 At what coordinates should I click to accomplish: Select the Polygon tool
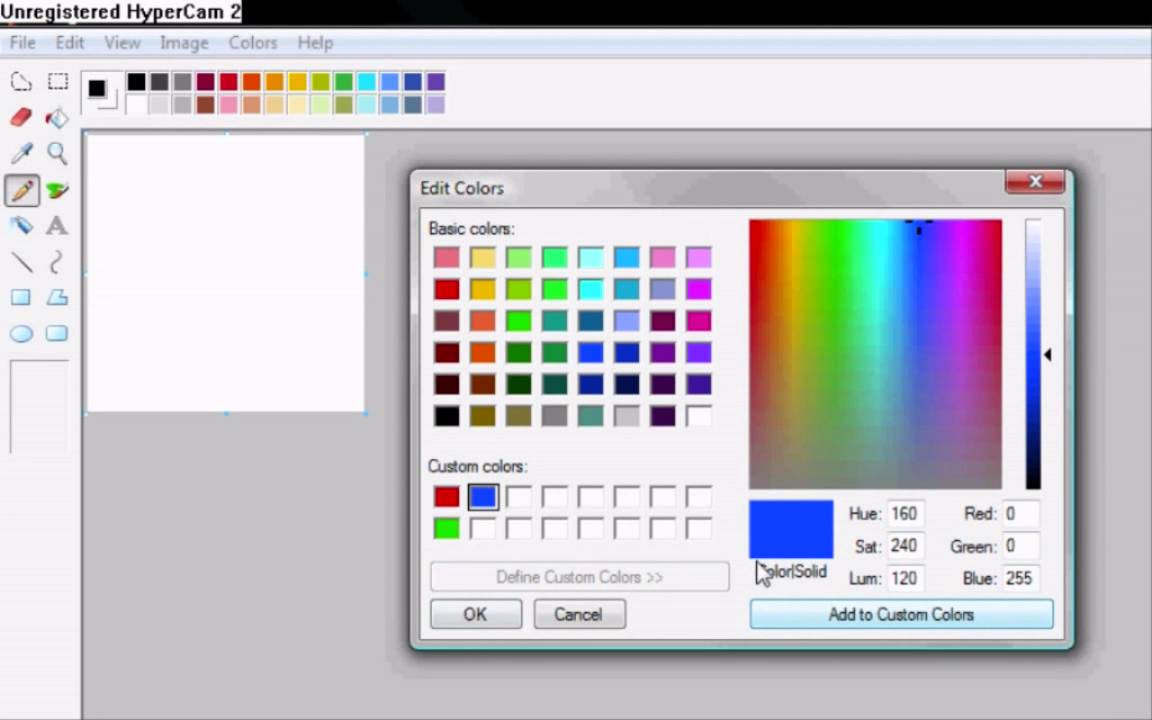point(57,298)
